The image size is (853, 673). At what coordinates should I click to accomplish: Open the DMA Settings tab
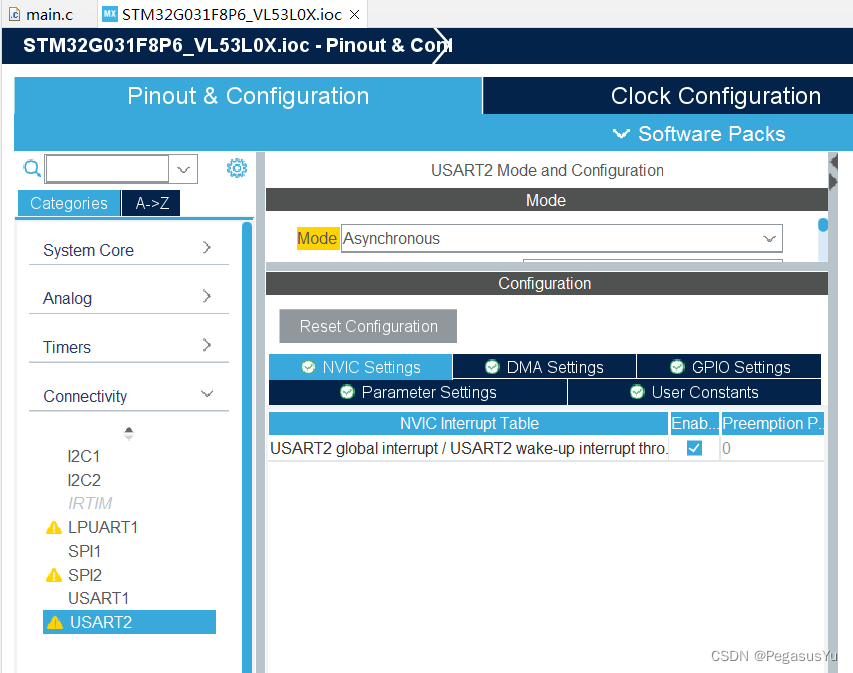545,367
